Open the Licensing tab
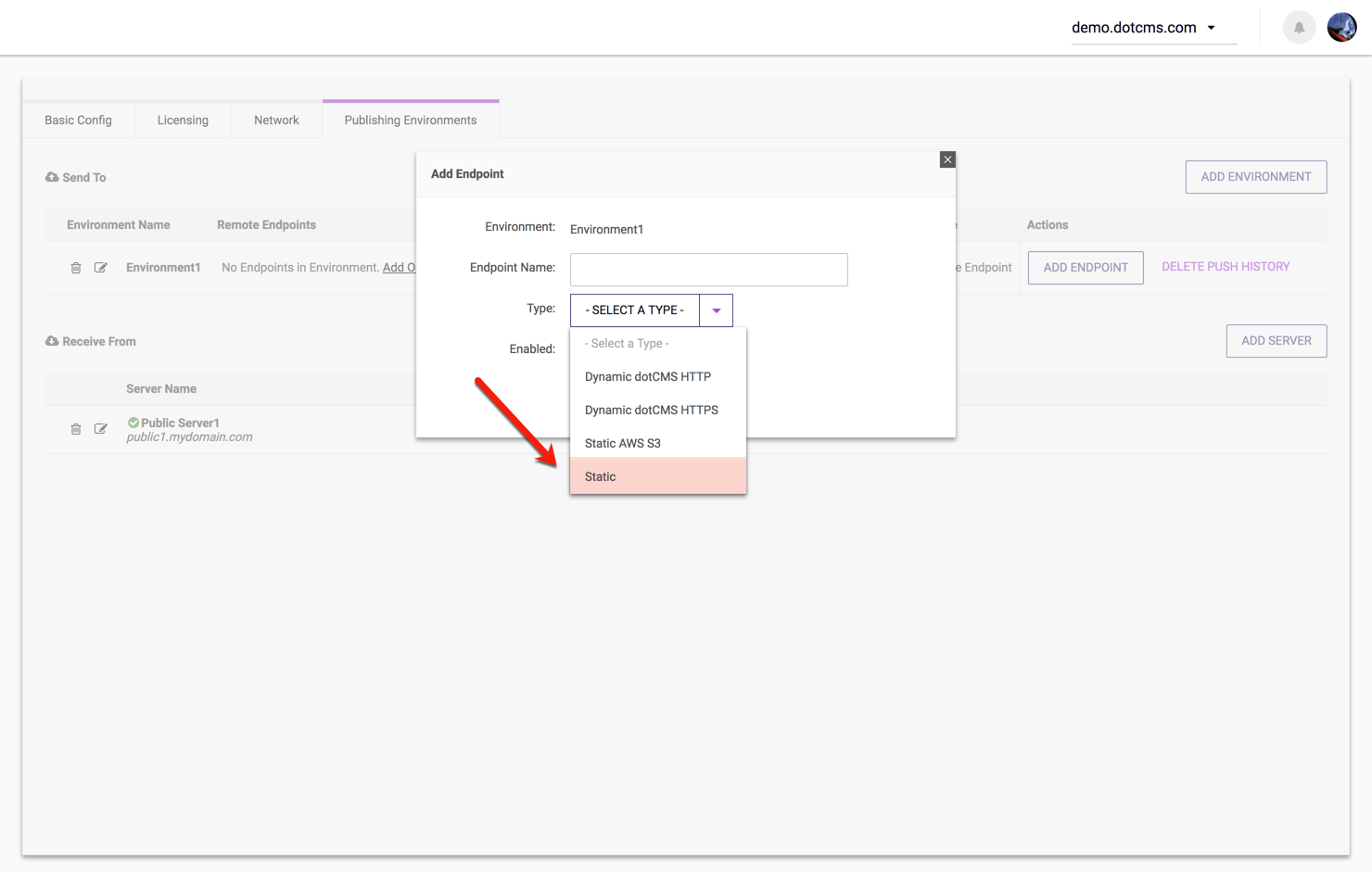 (x=183, y=120)
